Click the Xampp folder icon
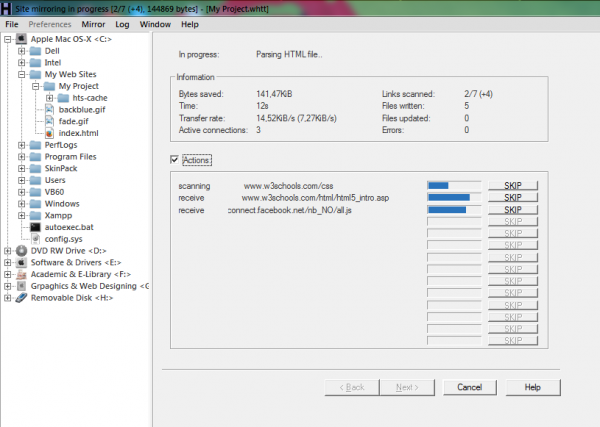The height and width of the screenshot is (427, 600). click(36, 215)
